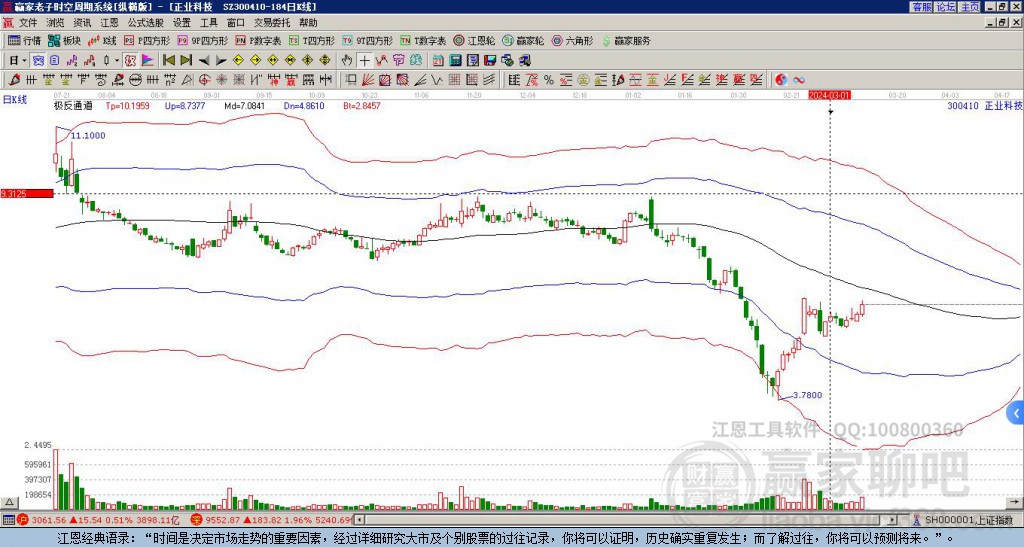Viewport: 1024px width, 548px height.
Task: Open the P数字表 tool
Action: pyautogui.click(x=259, y=40)
